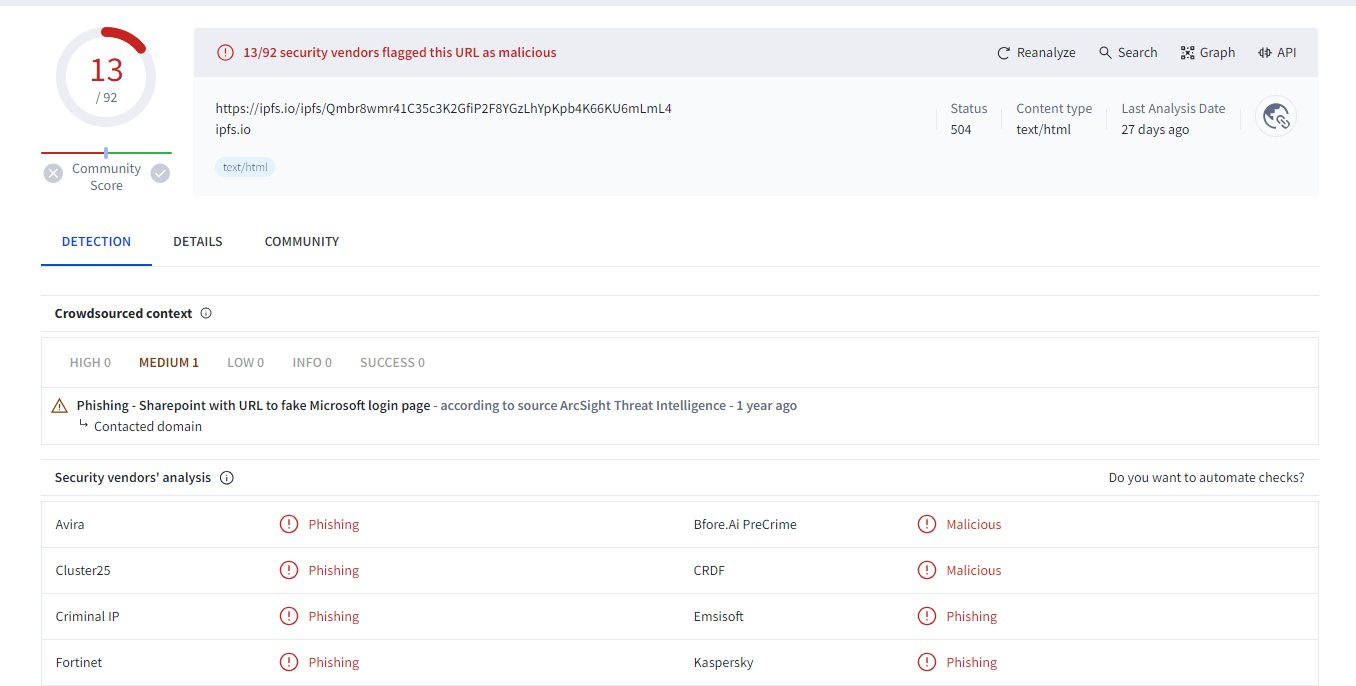The image size is (1356, 686).
Task: Click the phishing warning triangle icon
Action: [60, 406]
